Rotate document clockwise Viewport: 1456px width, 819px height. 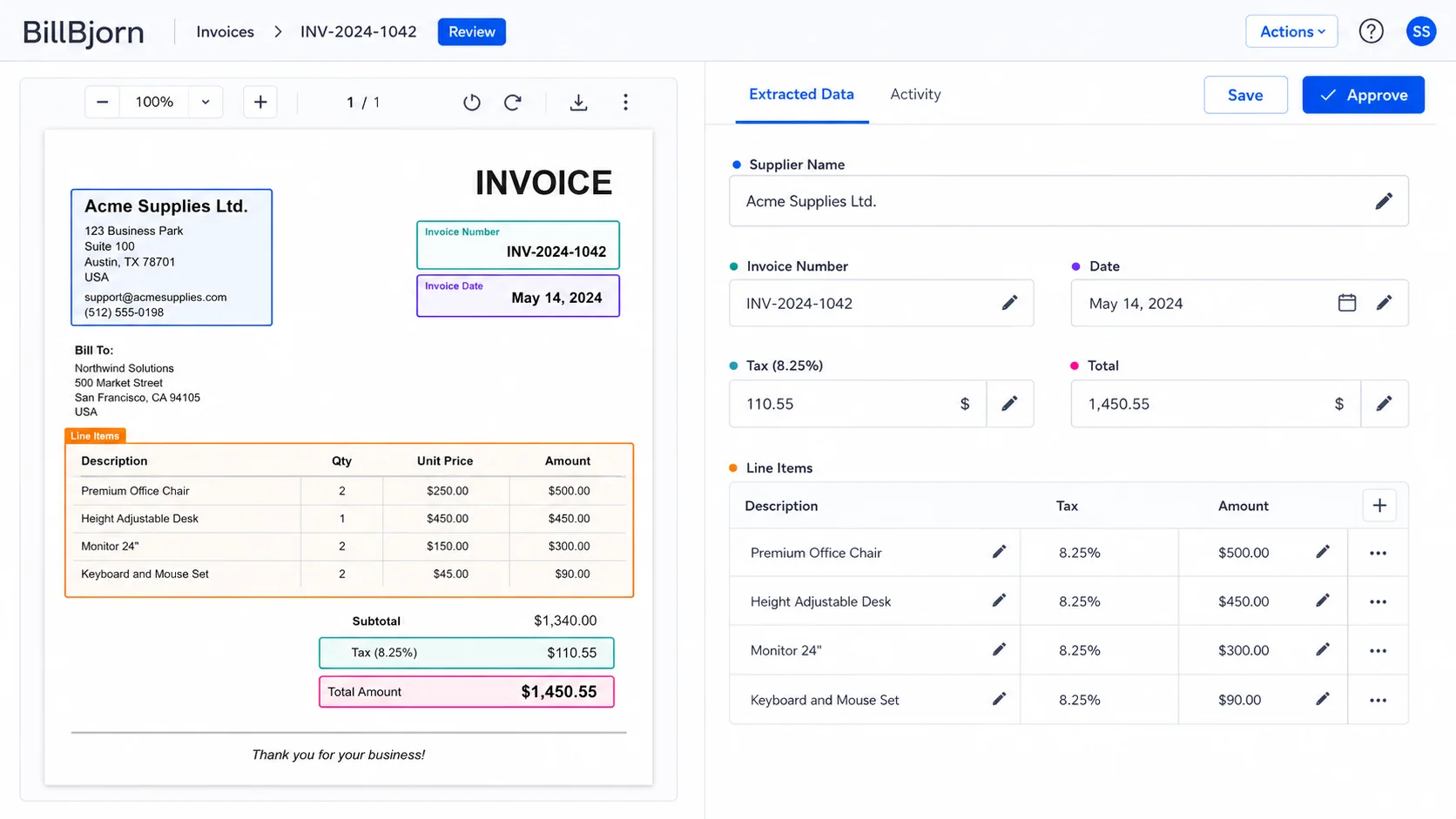(513, 102)
